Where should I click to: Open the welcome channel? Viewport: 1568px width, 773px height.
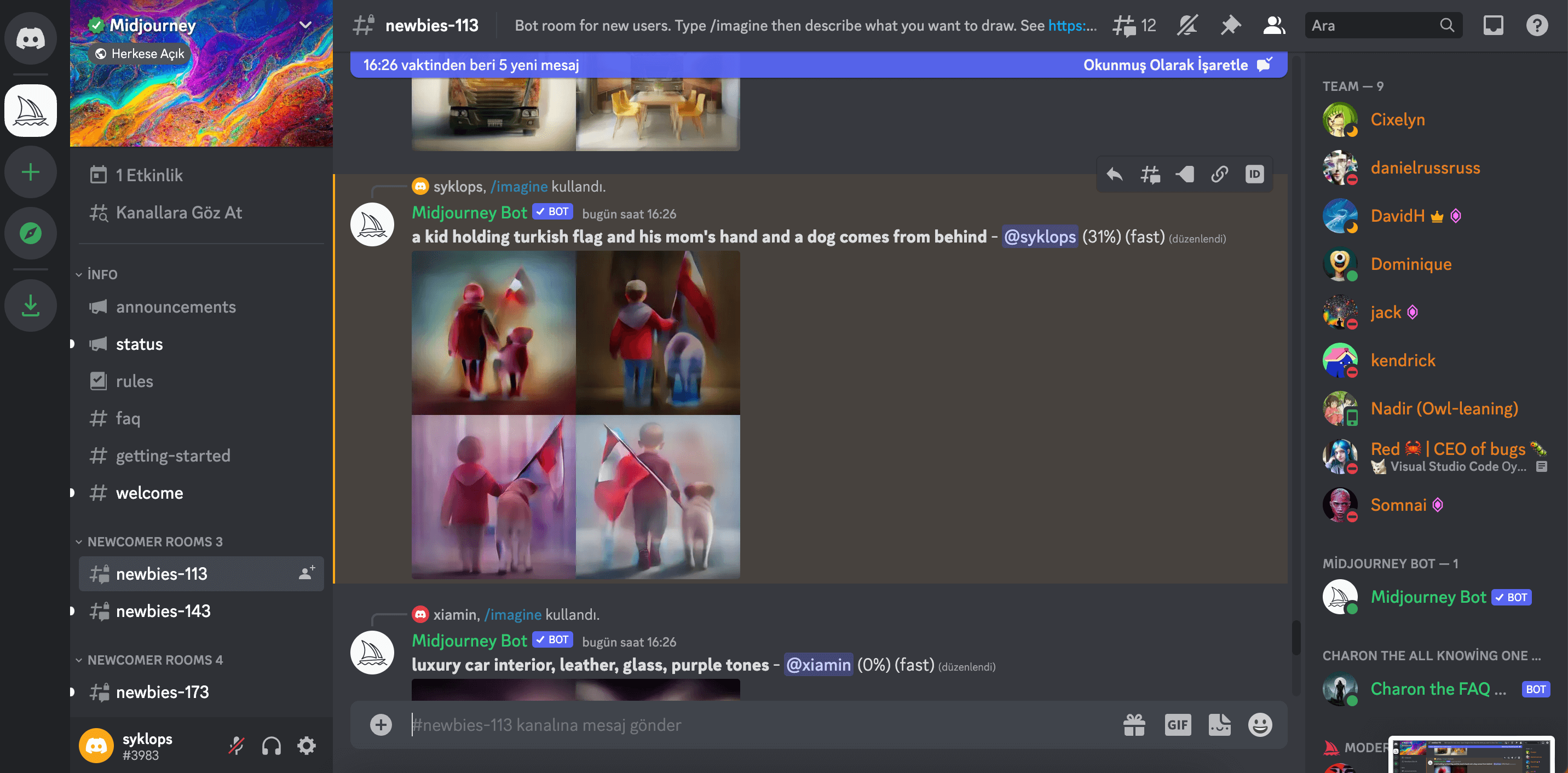coord(201,492)
